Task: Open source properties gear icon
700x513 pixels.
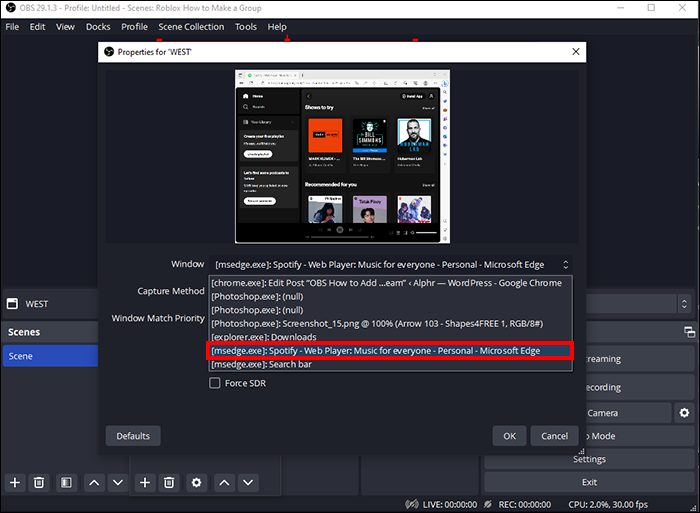Action: click(x=196, y=483)
